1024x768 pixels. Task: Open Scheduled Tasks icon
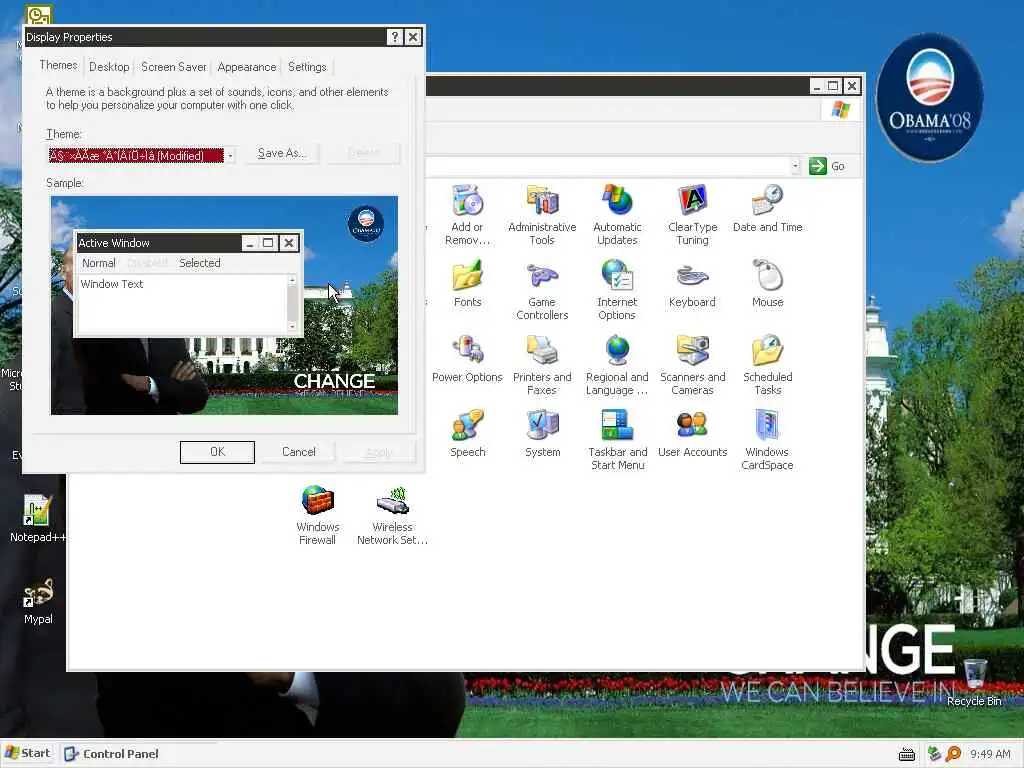click(x=767, y=365)
